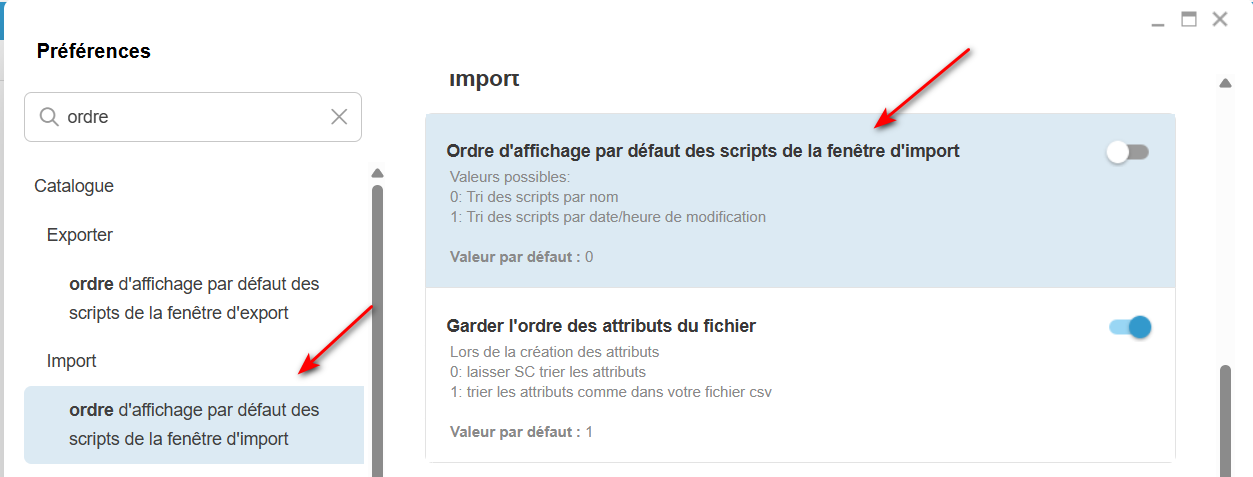Click the 'Garder l'ordre des attributs du fichier' title
The width and height of the screenshot is (1253, 477).
(x=600, y=326)
